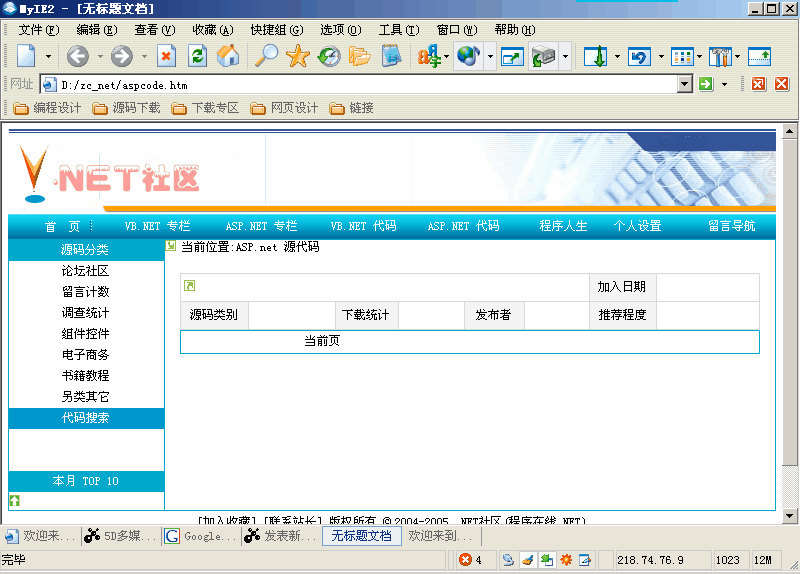
Task: Click the Back navigation arrow
Action: tap(78, 57)
